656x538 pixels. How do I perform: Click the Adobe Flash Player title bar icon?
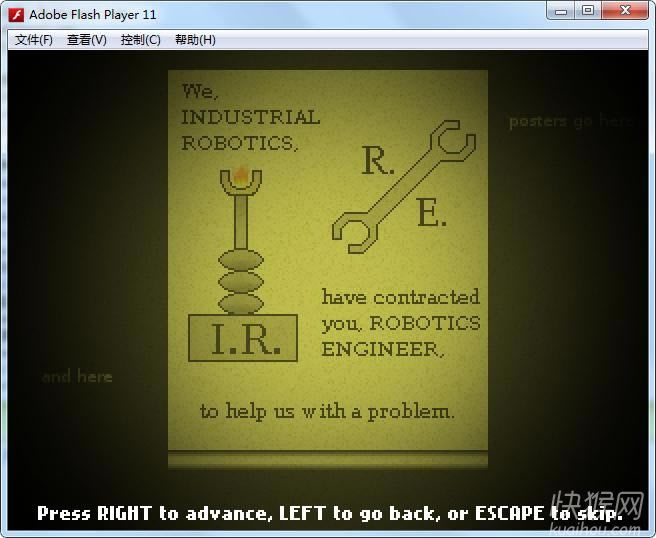click(16, 14)
